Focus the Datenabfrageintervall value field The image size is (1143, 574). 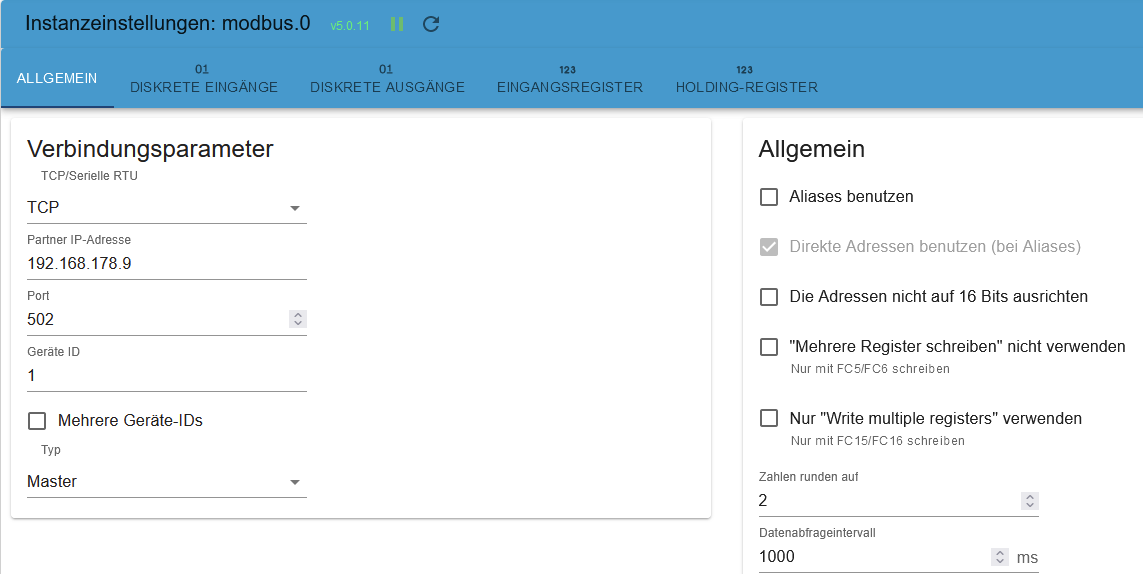(x=870, y=557)
